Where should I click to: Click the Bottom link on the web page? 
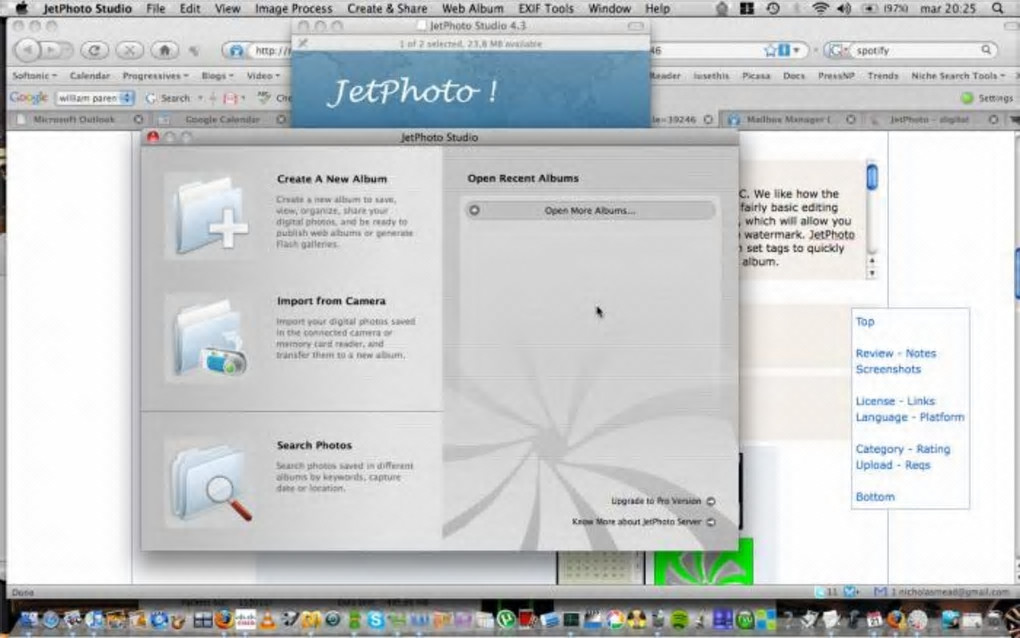pyautogui.click(x=875, y=497)
